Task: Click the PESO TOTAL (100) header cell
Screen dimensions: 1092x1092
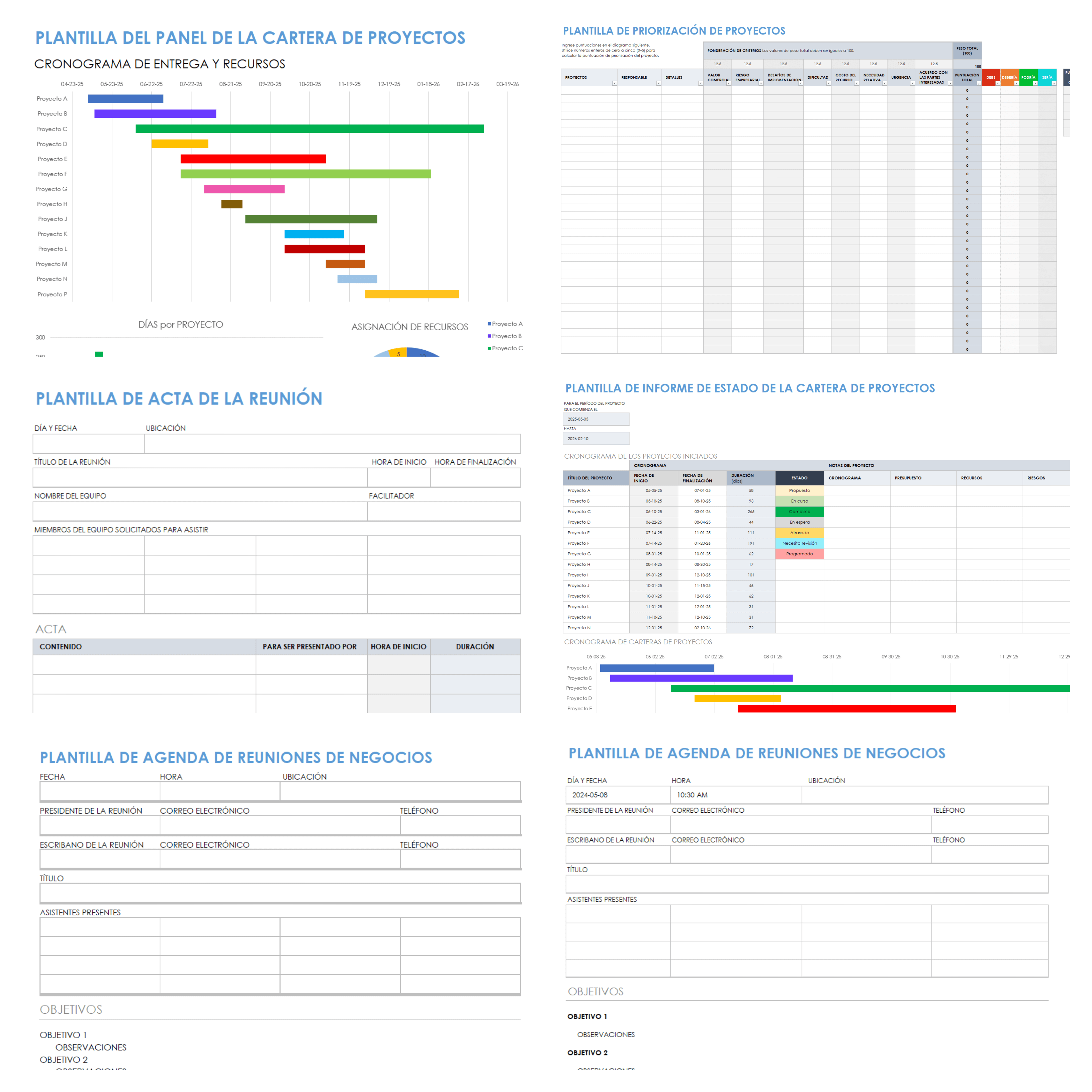Action: (x=967, y=50)
